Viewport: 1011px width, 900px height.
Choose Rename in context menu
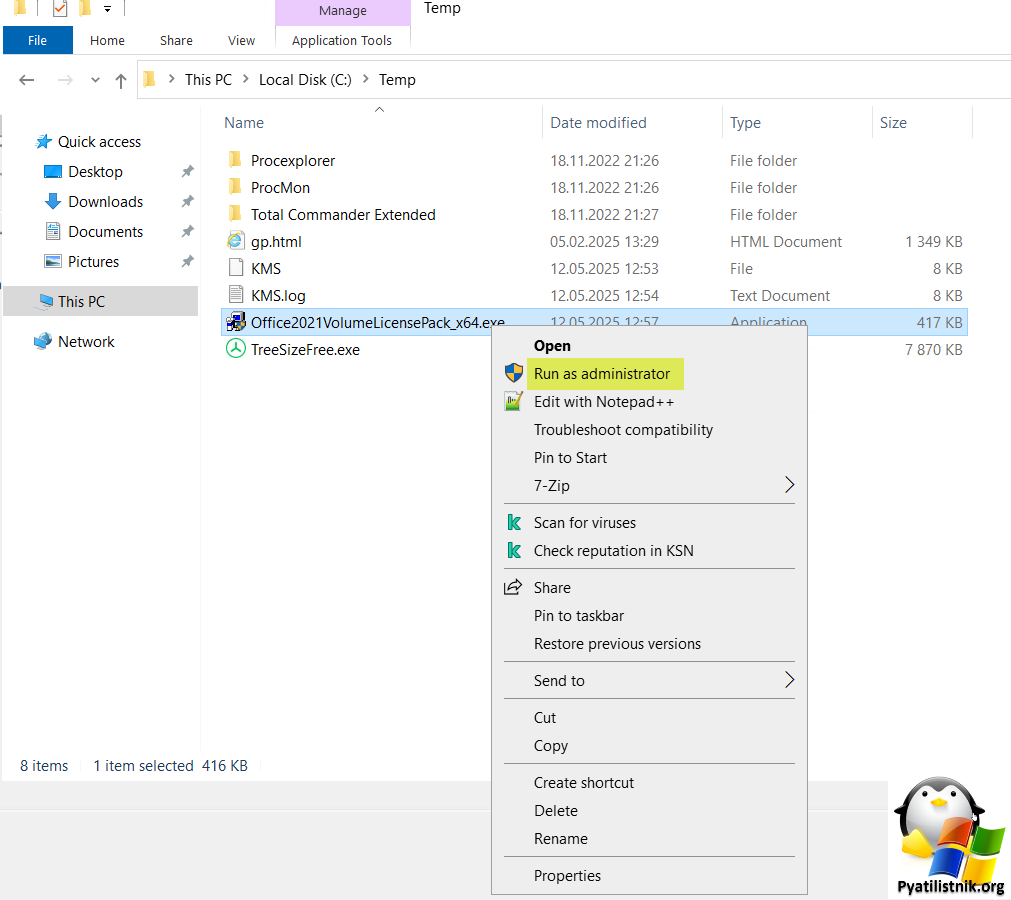coord(649,839)
